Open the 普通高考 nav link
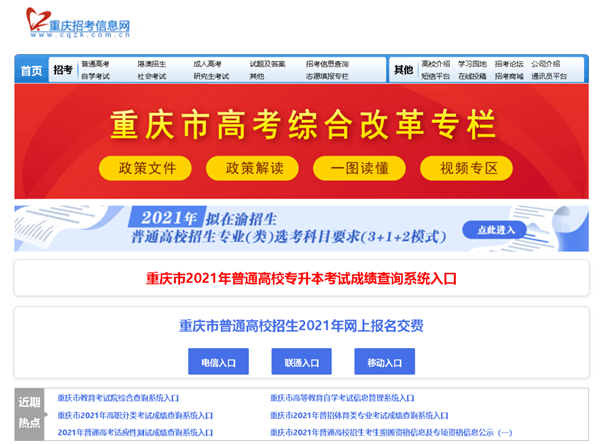The width and height of the screenshot is (600, 444). click(96, 64)
